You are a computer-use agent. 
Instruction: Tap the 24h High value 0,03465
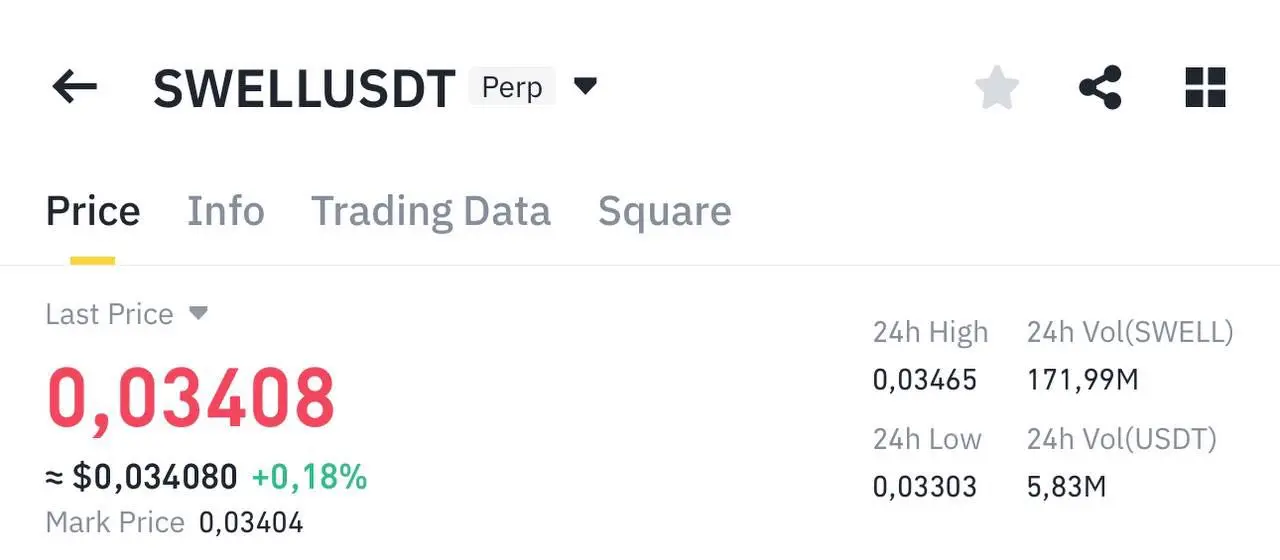(925, 380)
